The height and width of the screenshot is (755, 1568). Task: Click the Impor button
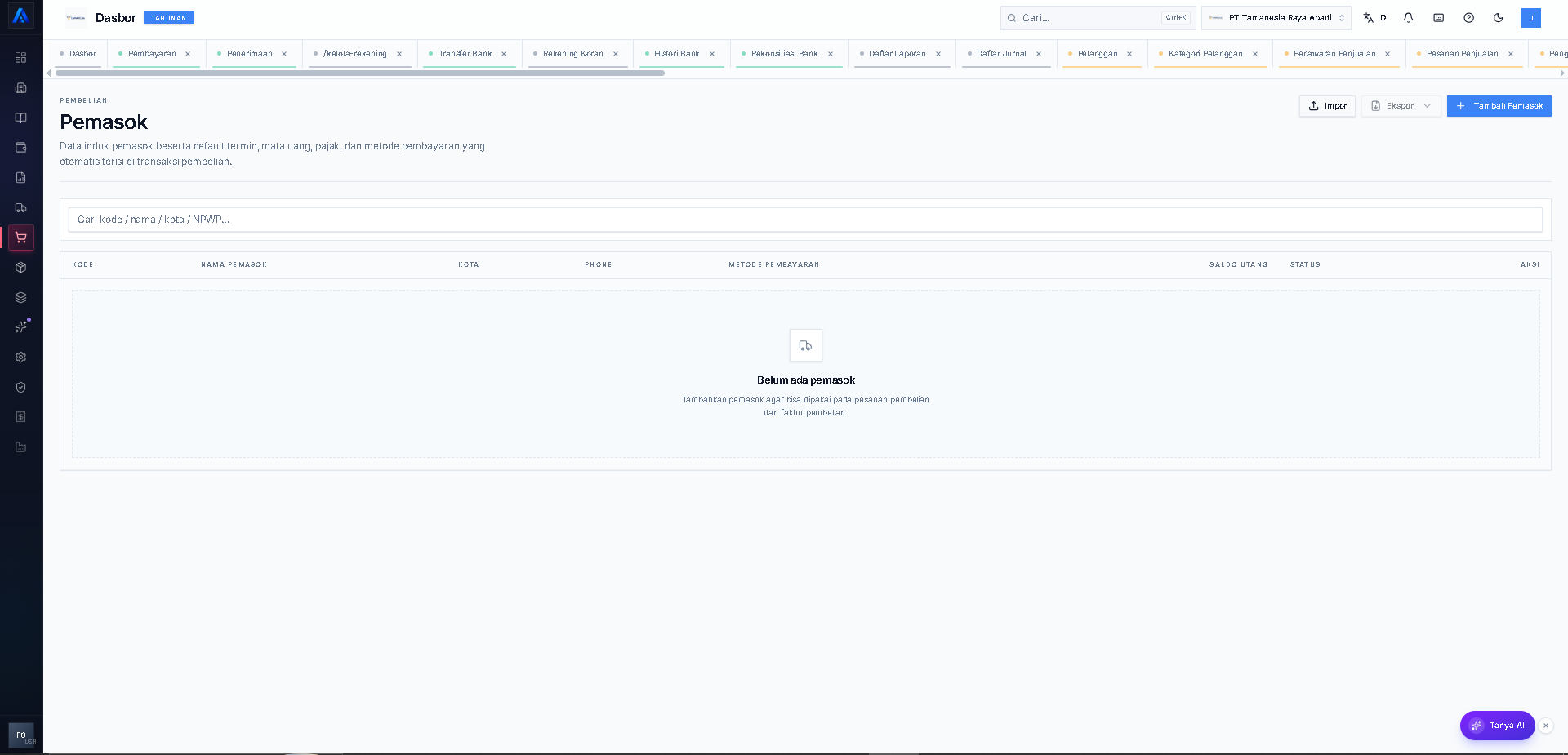pos(1328,106)
